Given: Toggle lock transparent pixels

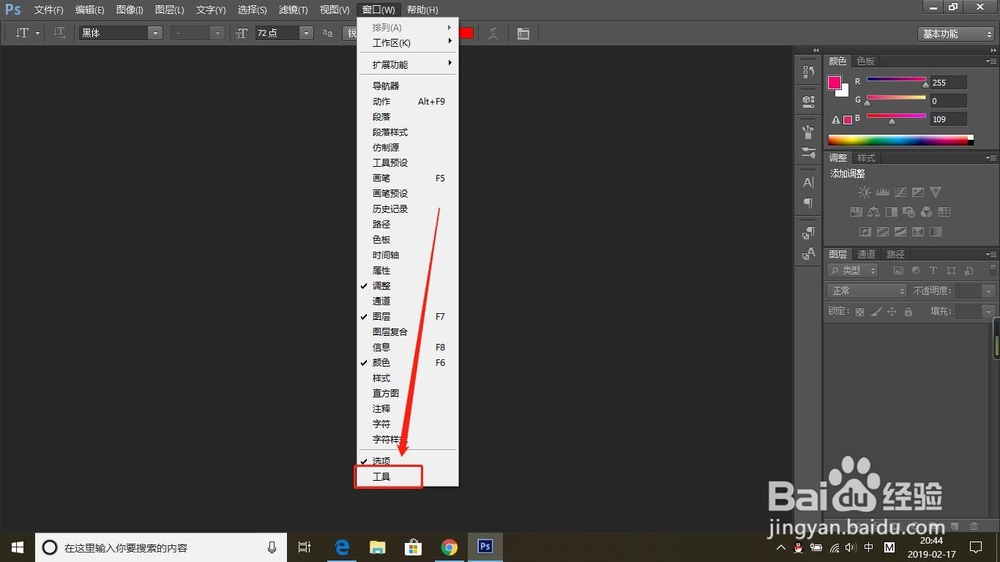Looking at the screenshot, I should pos(860,311).
